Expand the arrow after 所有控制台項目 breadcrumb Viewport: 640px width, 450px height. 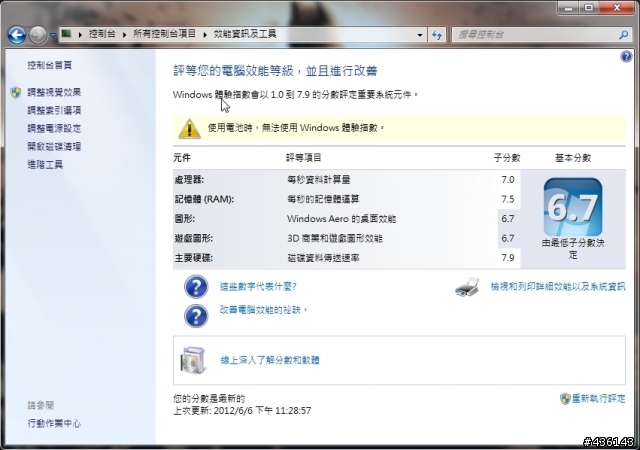205,34
